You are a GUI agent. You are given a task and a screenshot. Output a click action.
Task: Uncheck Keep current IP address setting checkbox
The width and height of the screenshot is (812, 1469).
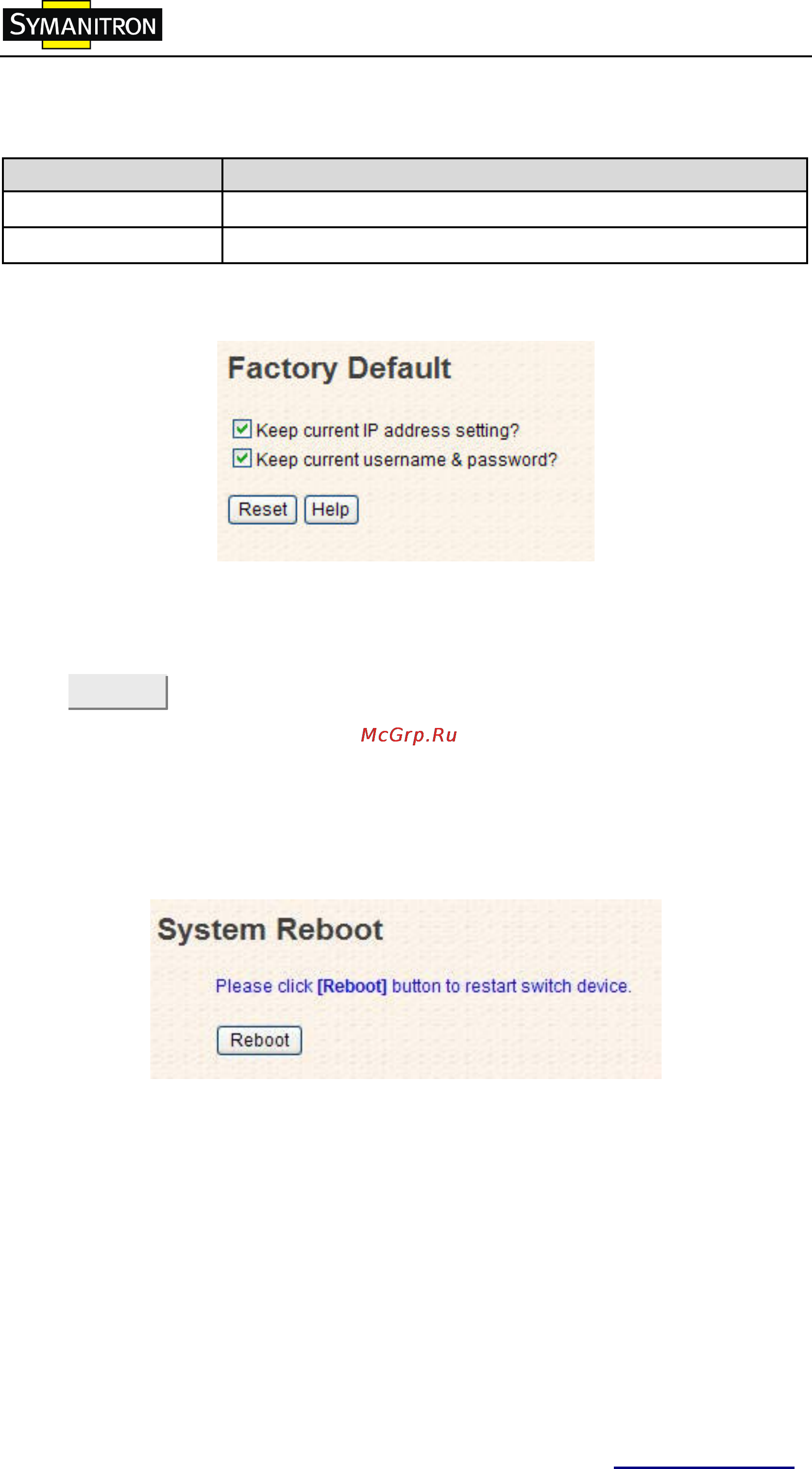coord(242,428)
